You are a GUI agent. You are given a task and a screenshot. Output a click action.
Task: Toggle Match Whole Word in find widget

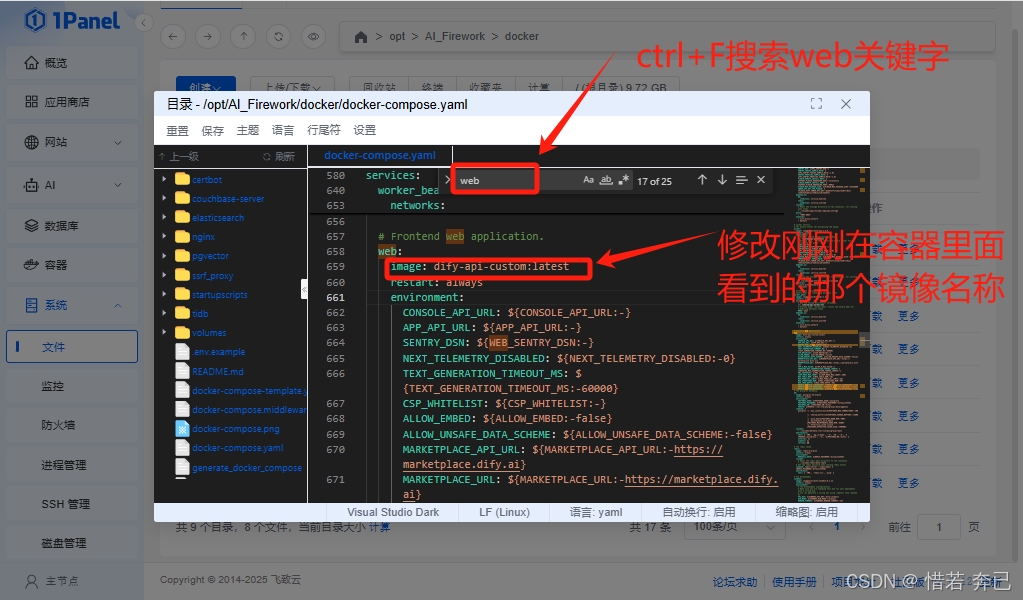coord(606,180)
